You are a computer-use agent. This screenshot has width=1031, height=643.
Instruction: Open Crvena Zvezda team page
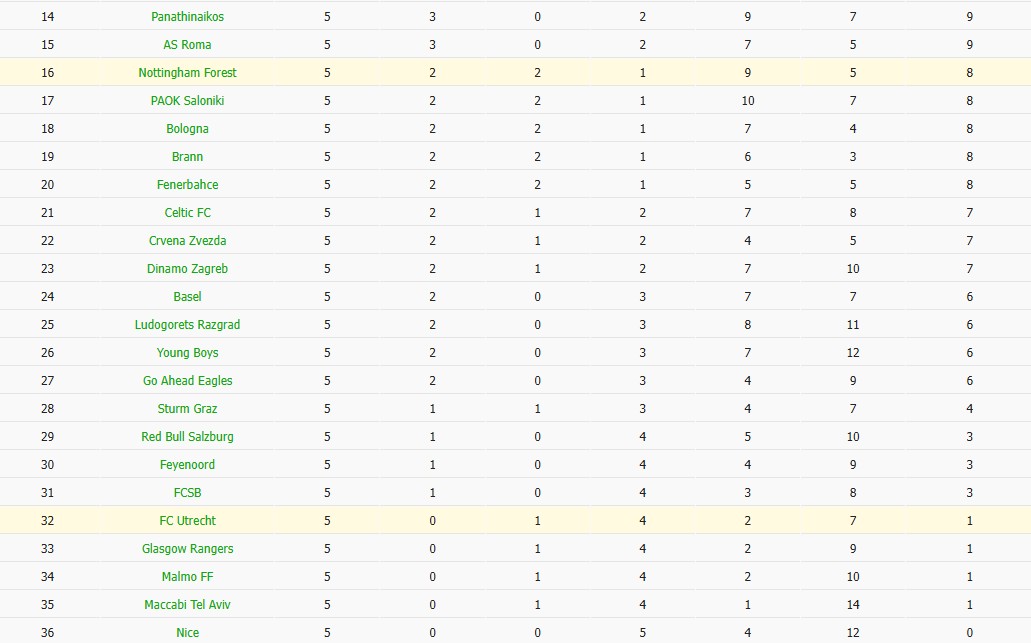[187, 241]
